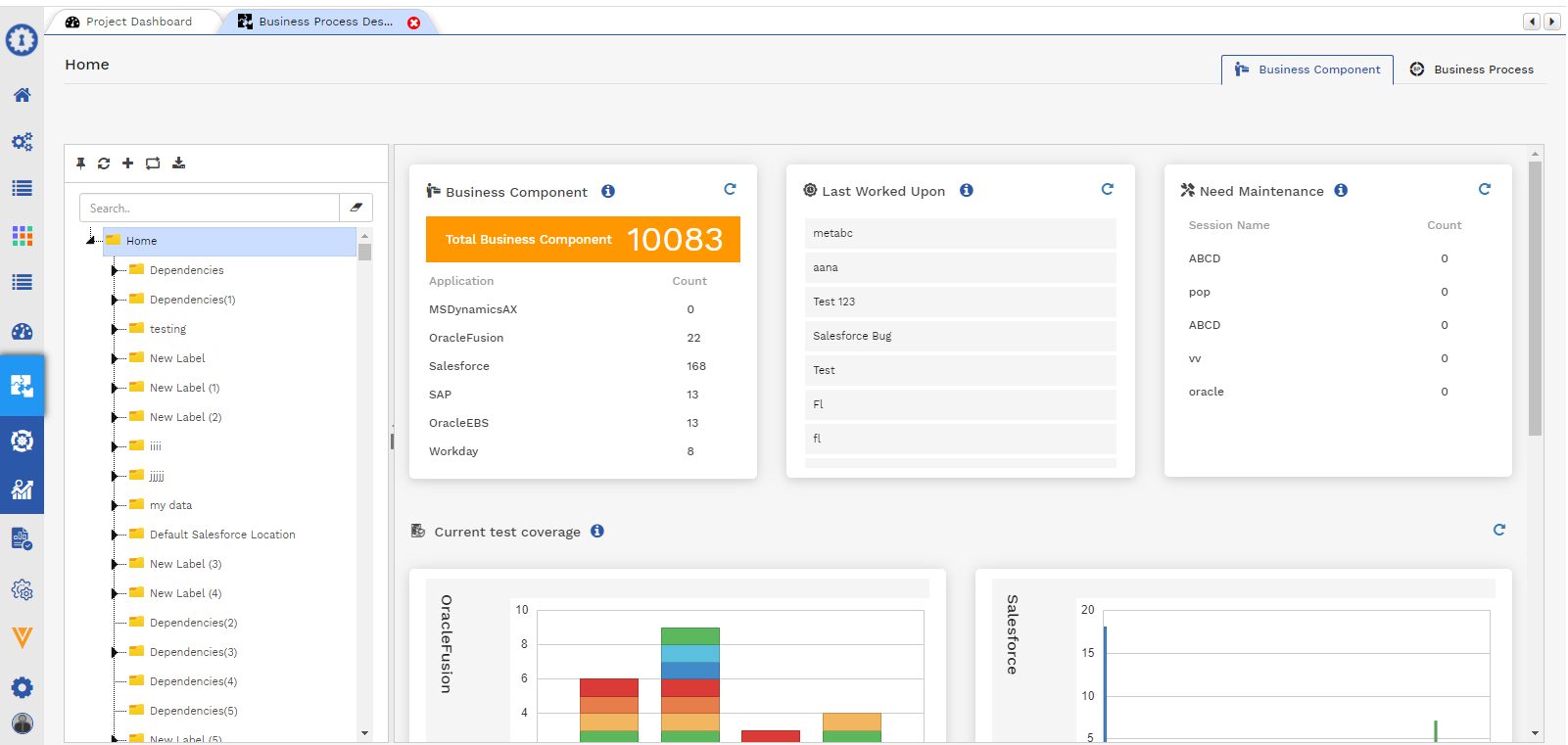Click the tree panel scrollbar down arrow
The image size is (1568, 745).
tap(364, 732)
